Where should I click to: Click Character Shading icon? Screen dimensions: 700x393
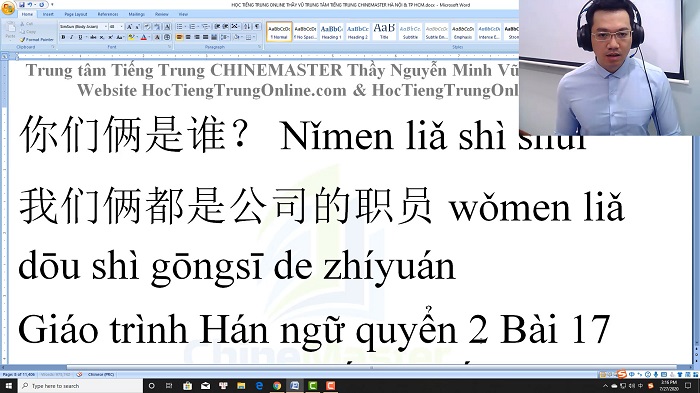(x=158, y=38)
